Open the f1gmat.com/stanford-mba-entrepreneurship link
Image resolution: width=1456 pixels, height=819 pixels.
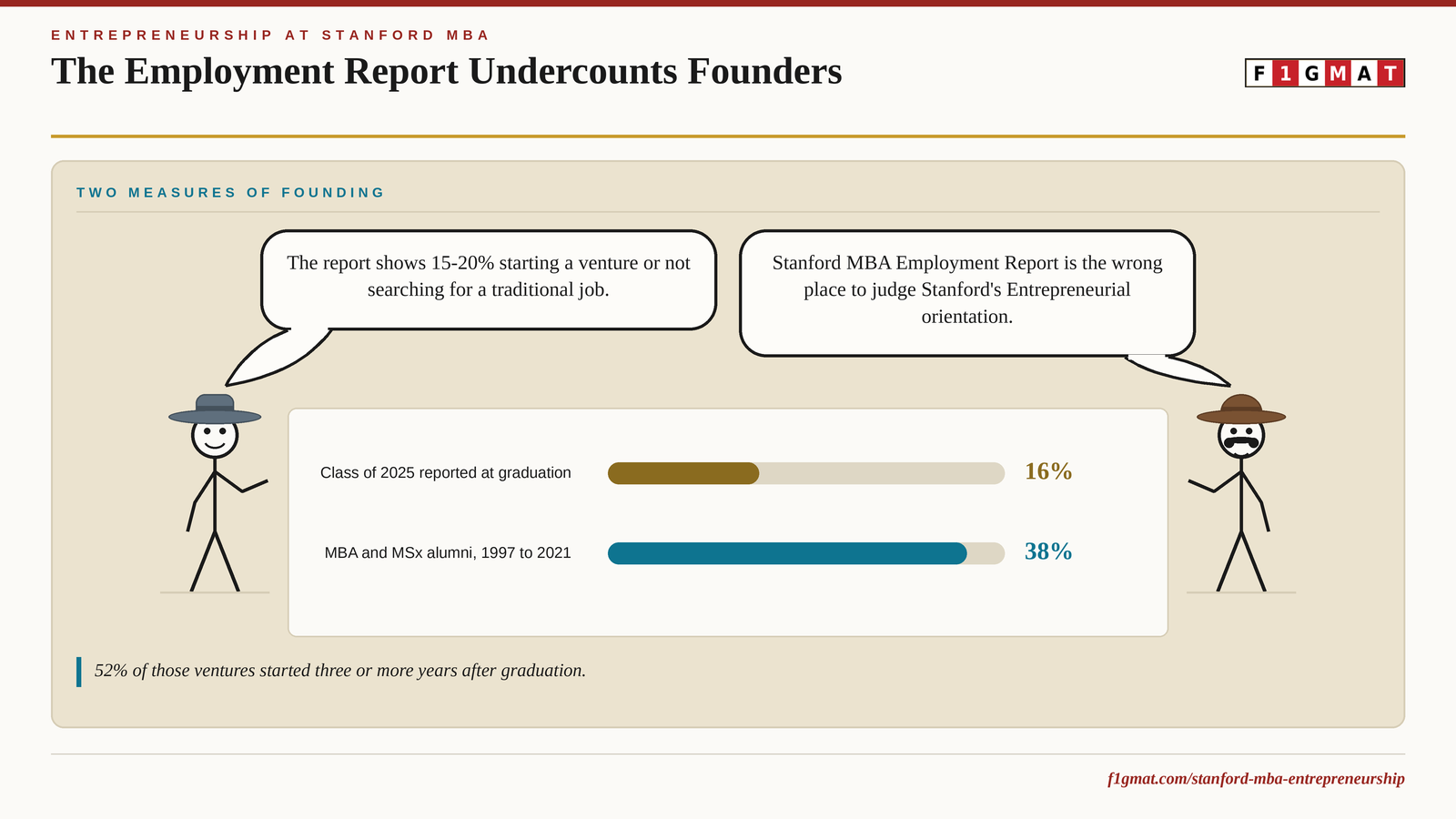click(x=1256, y=779)
